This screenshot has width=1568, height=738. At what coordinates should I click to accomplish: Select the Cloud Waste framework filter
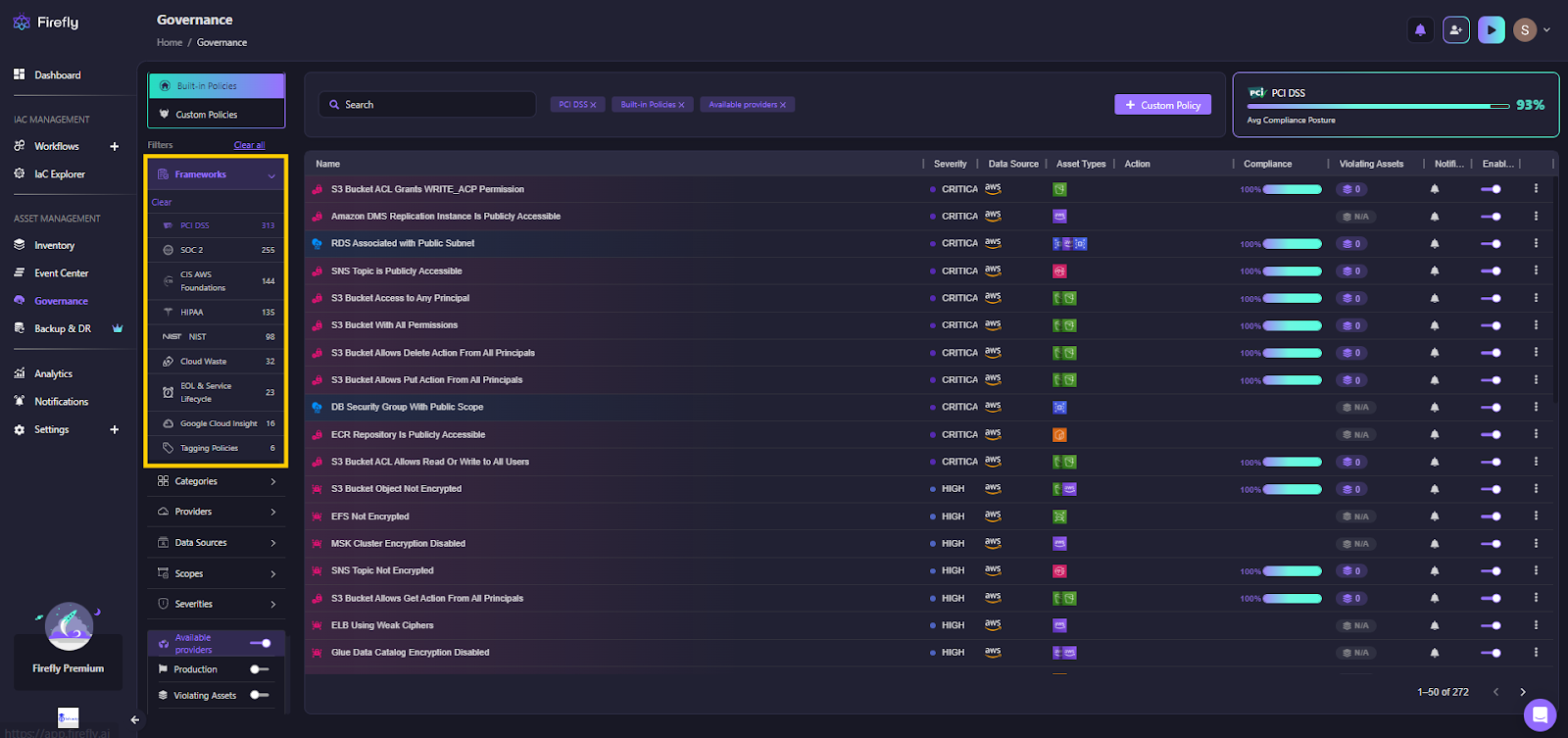click(x=217, y=362)
